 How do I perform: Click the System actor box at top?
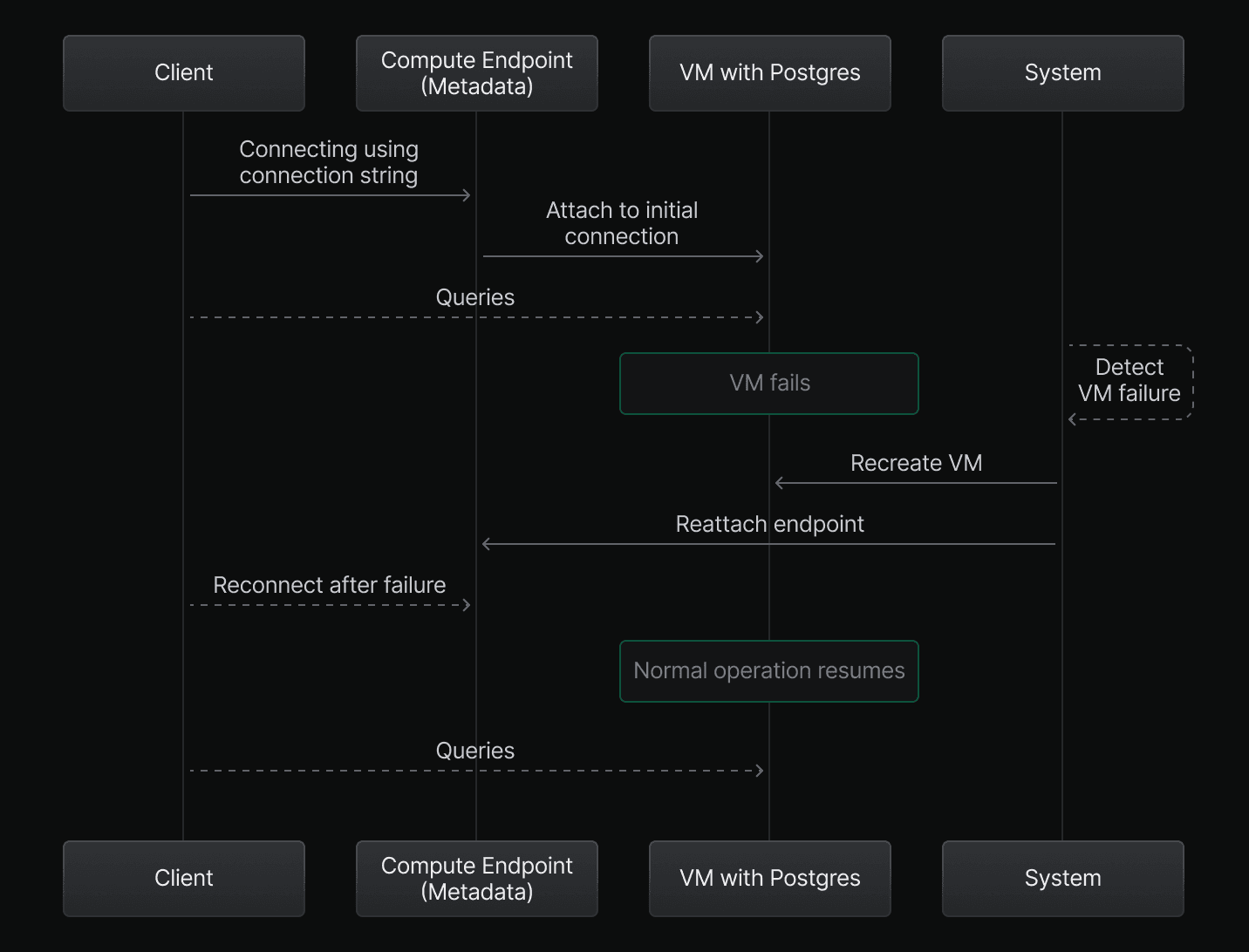coord(1062,72)
